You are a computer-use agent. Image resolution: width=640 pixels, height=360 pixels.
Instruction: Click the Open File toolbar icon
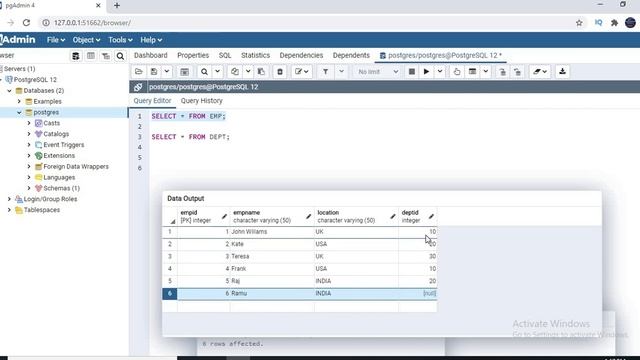click(x=139, y=72)
